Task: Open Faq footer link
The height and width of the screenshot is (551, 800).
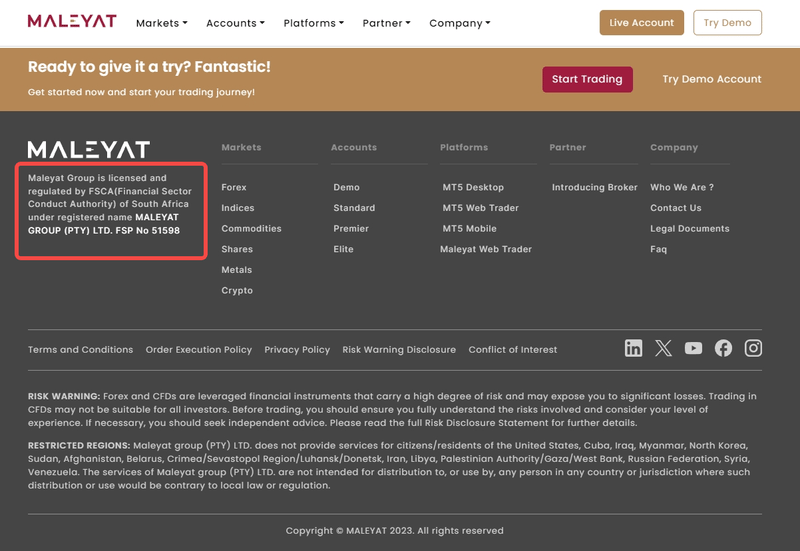Action: [658, 249]
